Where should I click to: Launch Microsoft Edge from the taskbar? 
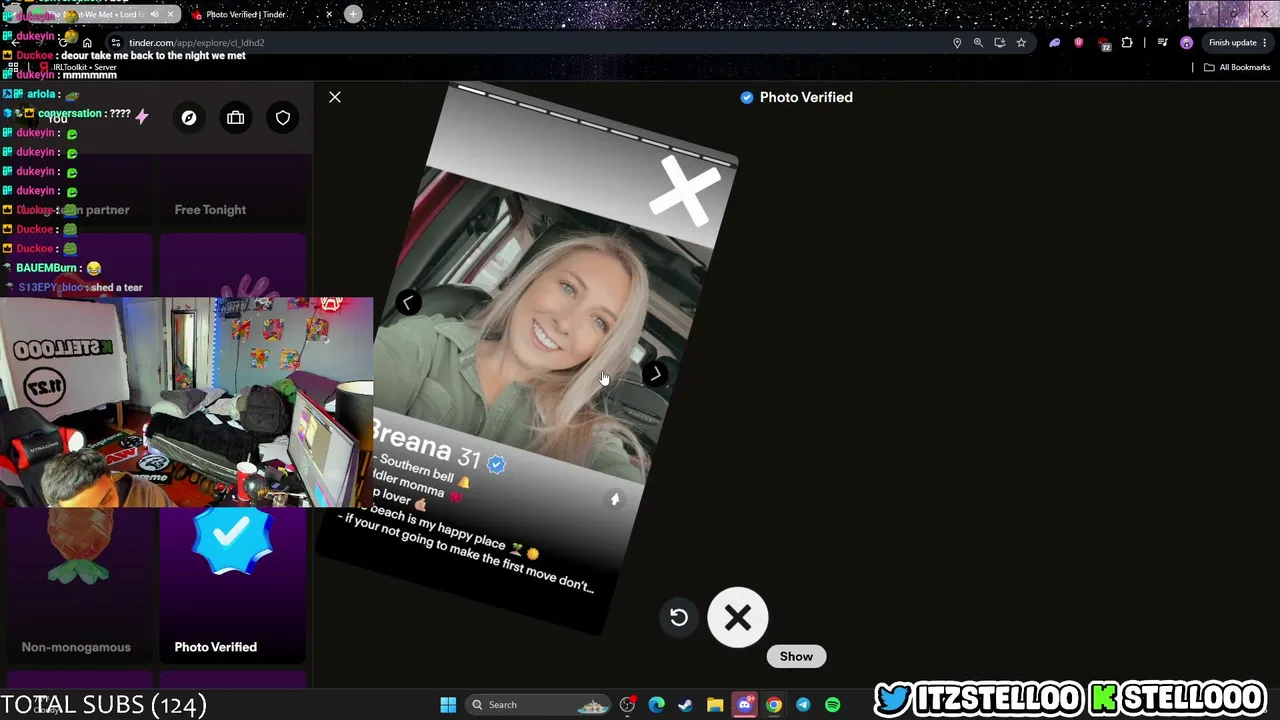pyautogui.click(x=657, y=705)
